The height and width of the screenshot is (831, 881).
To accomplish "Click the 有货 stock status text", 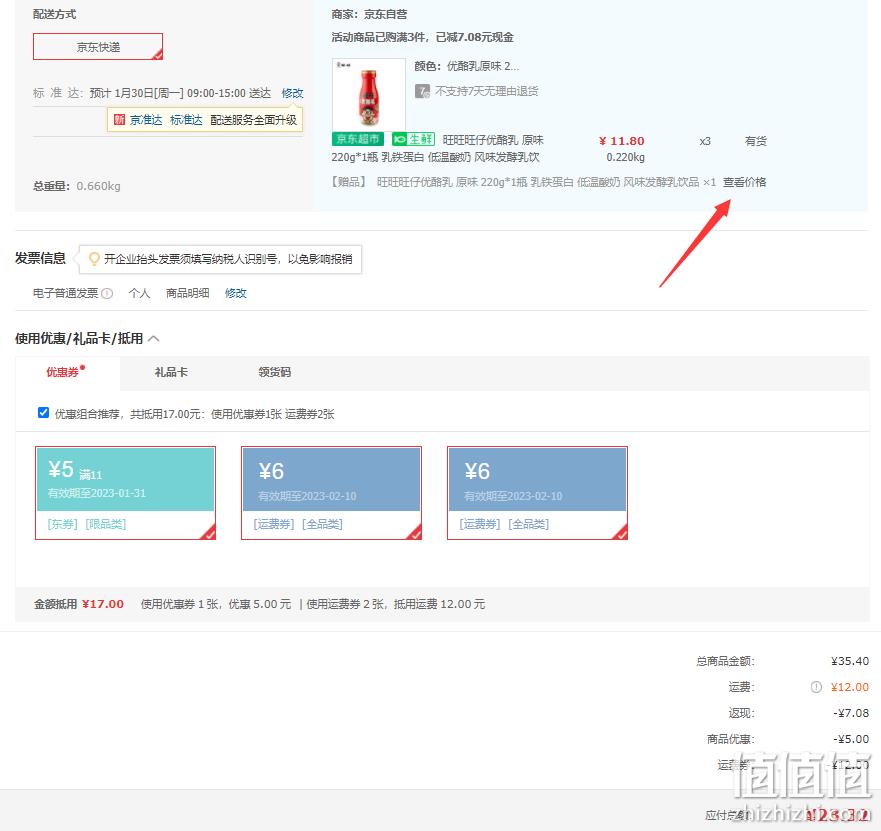I will [x=756, y=141].
